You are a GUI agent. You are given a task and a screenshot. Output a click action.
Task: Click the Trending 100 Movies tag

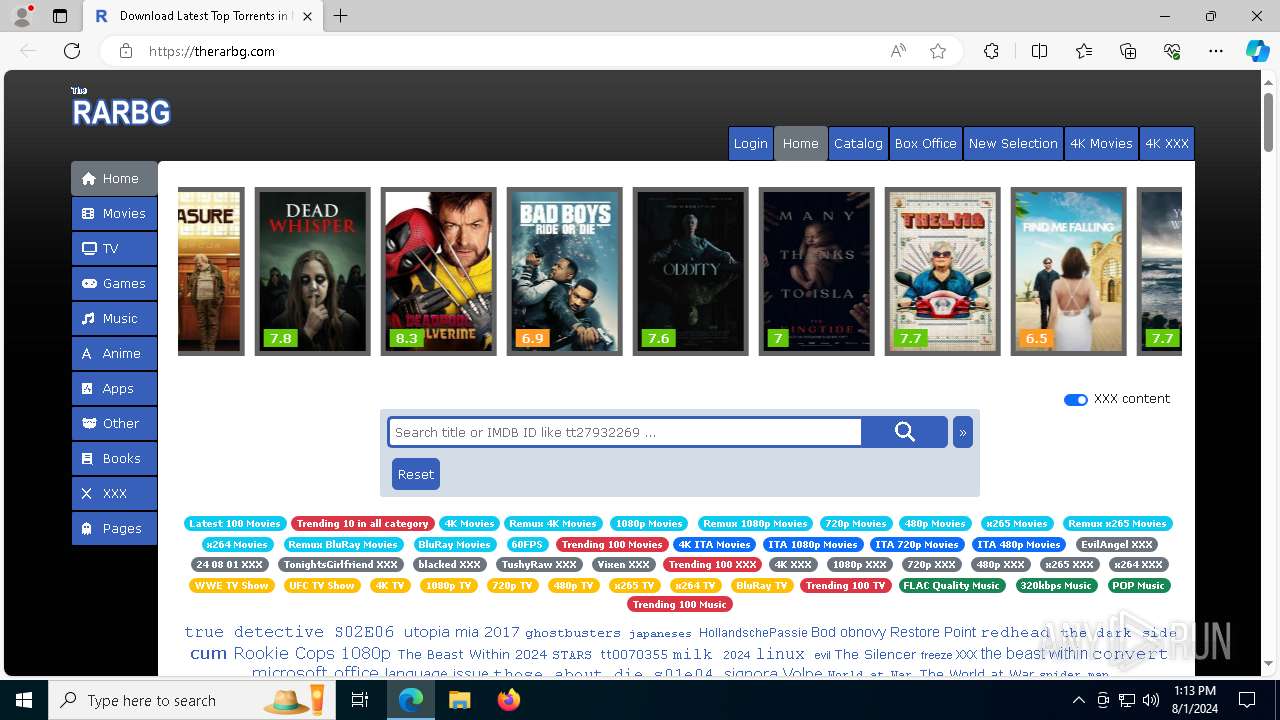[612, 544]
